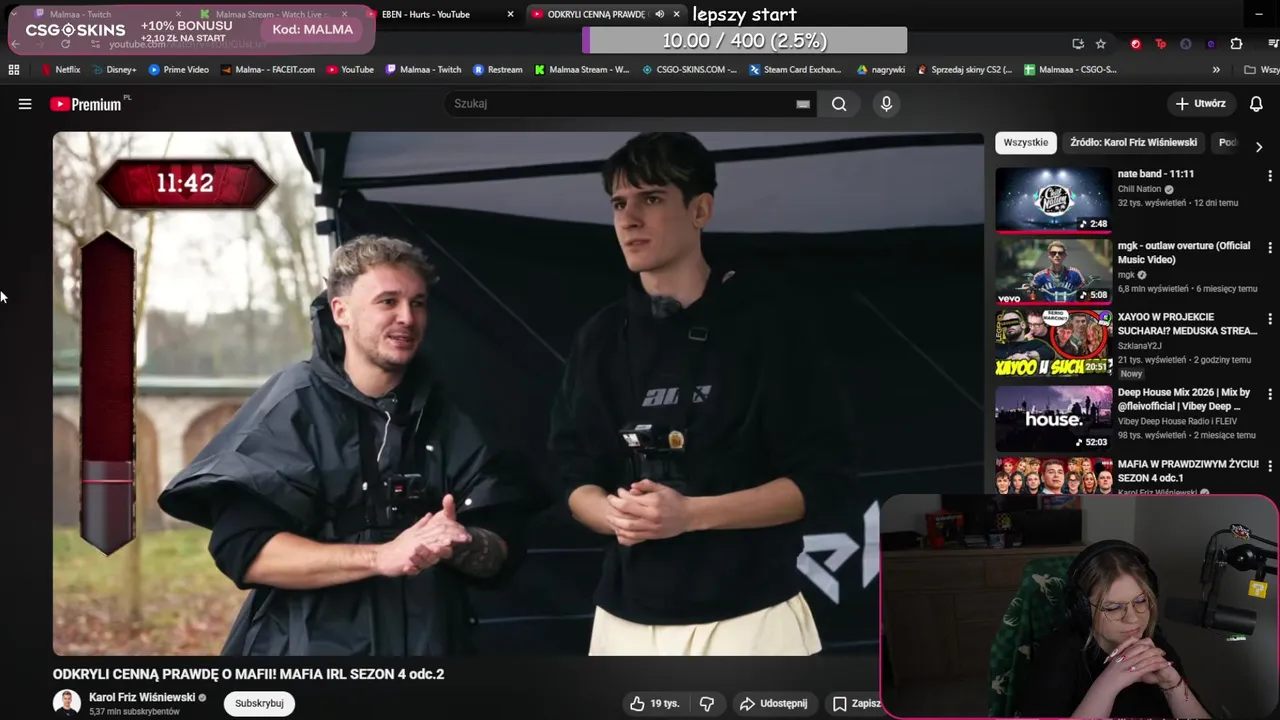
Task: Like the video with 19 tys. thumbs up
Action: coord(654,704)
